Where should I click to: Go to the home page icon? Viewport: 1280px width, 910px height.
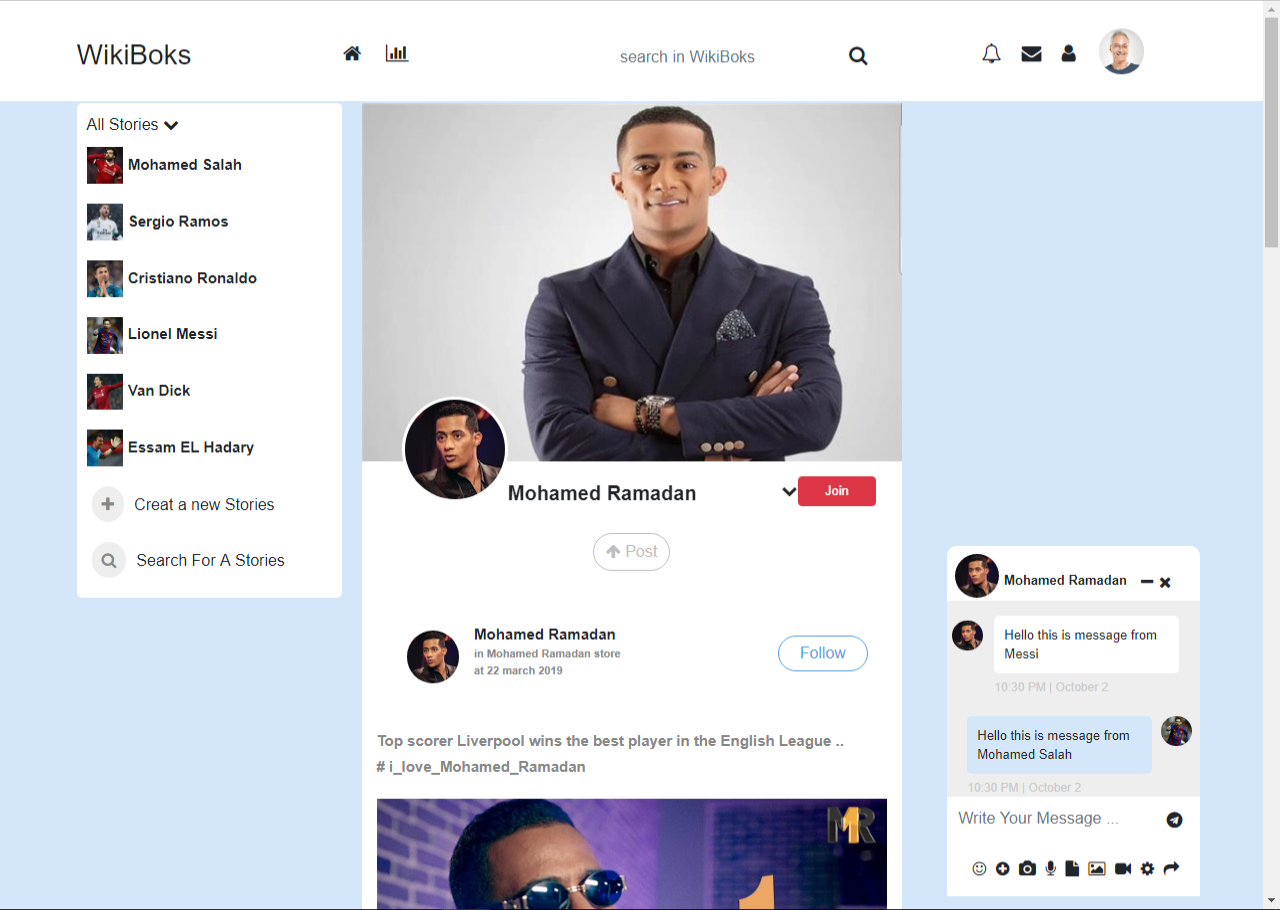tap(352, 54)
